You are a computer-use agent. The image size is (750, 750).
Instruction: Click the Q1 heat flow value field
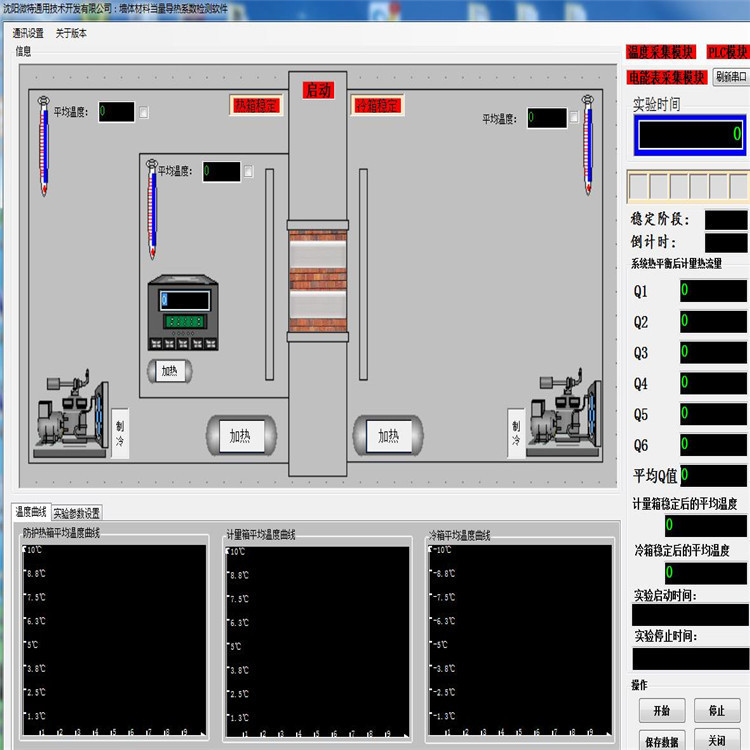[x=713, y=292]
